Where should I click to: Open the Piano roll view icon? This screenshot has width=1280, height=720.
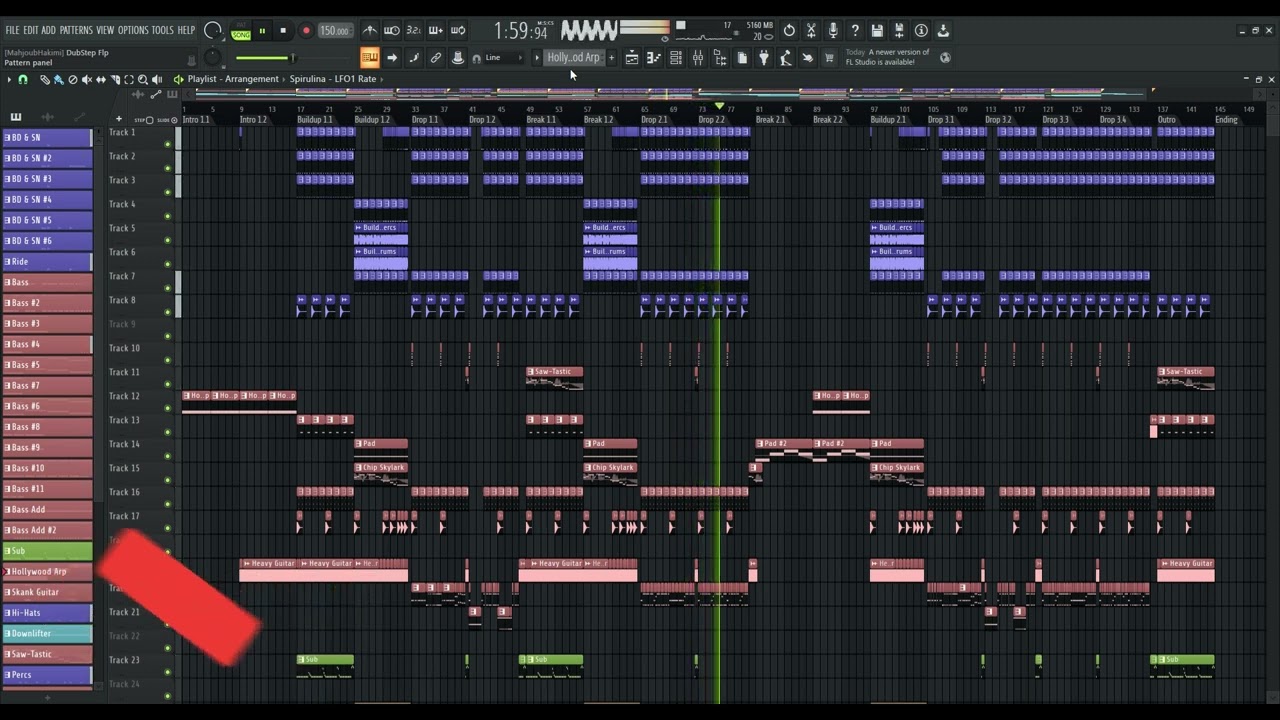[x=653, y=58]
